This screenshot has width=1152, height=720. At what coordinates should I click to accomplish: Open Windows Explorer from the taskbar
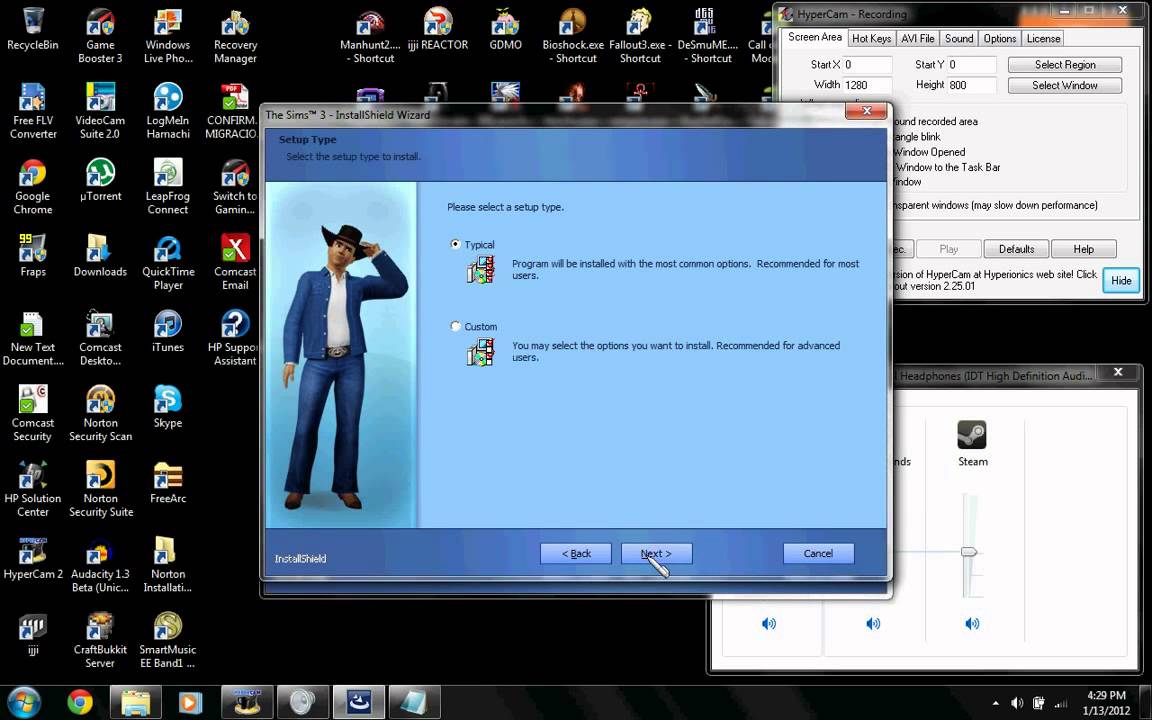(x=135, y=702)
